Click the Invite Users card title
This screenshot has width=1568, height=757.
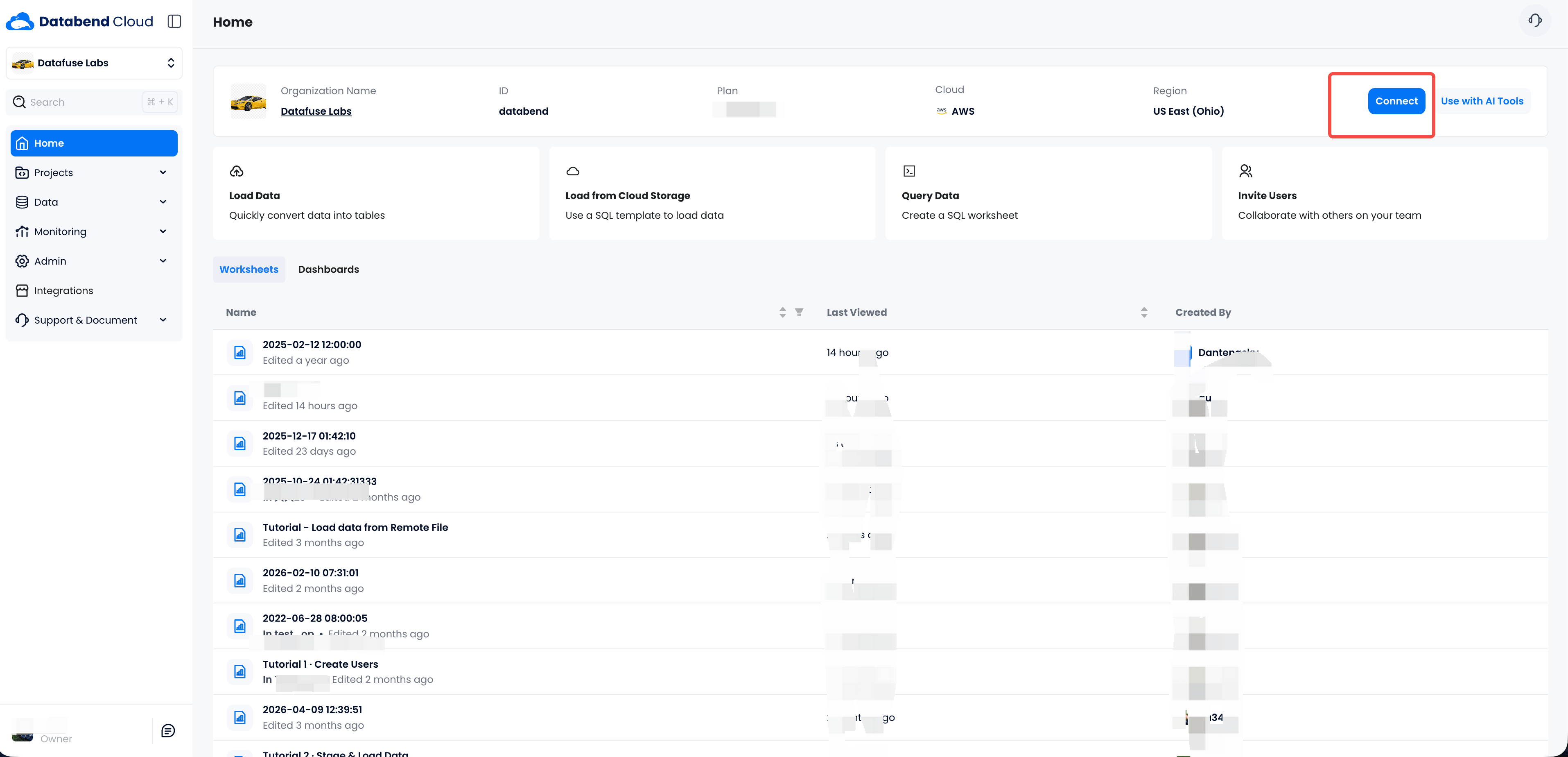1268,195
